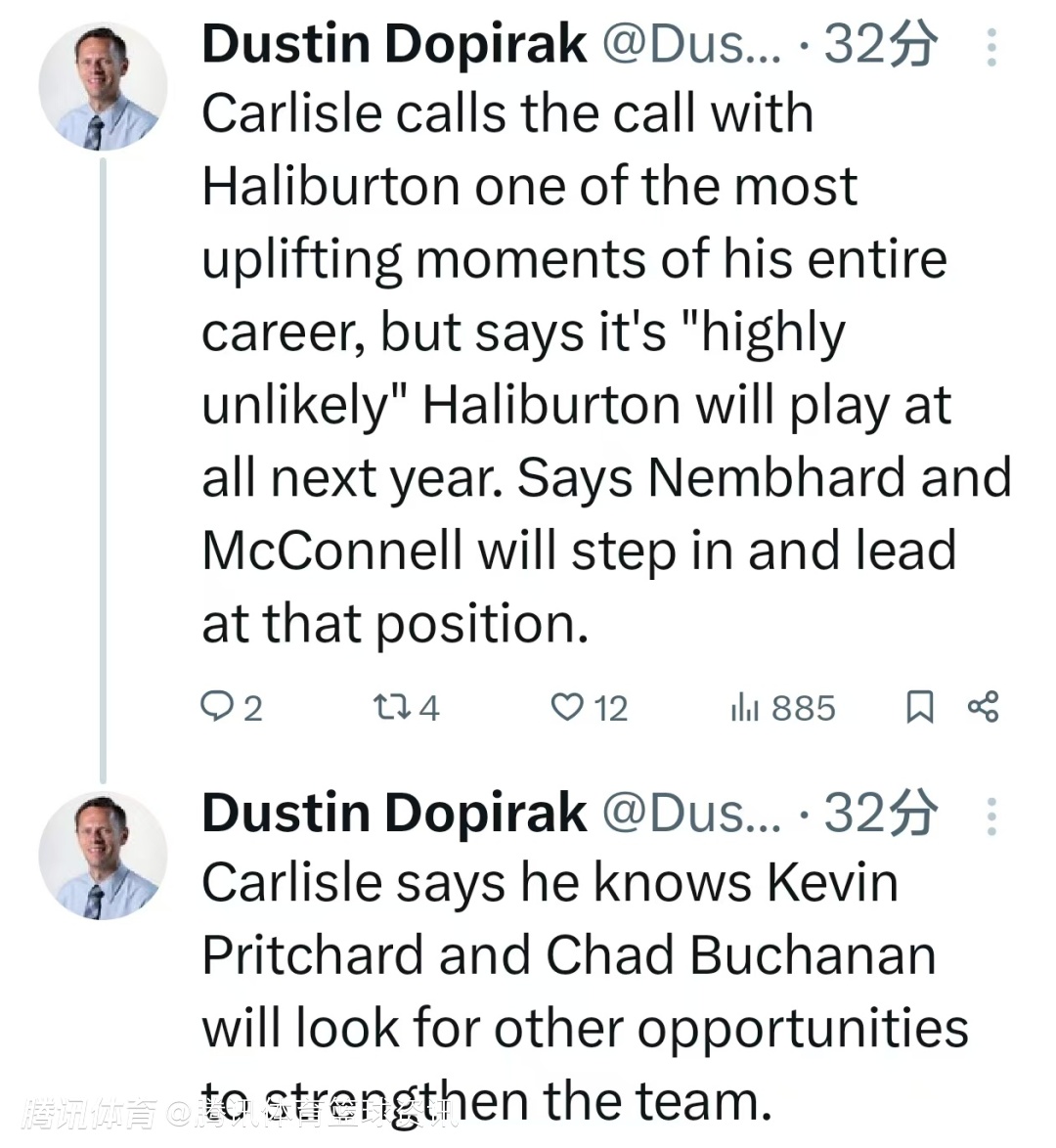
Task: Open Dustin Dopirak's avatar on first tweet
Action: pyautogui.click(x=102, y=86)
